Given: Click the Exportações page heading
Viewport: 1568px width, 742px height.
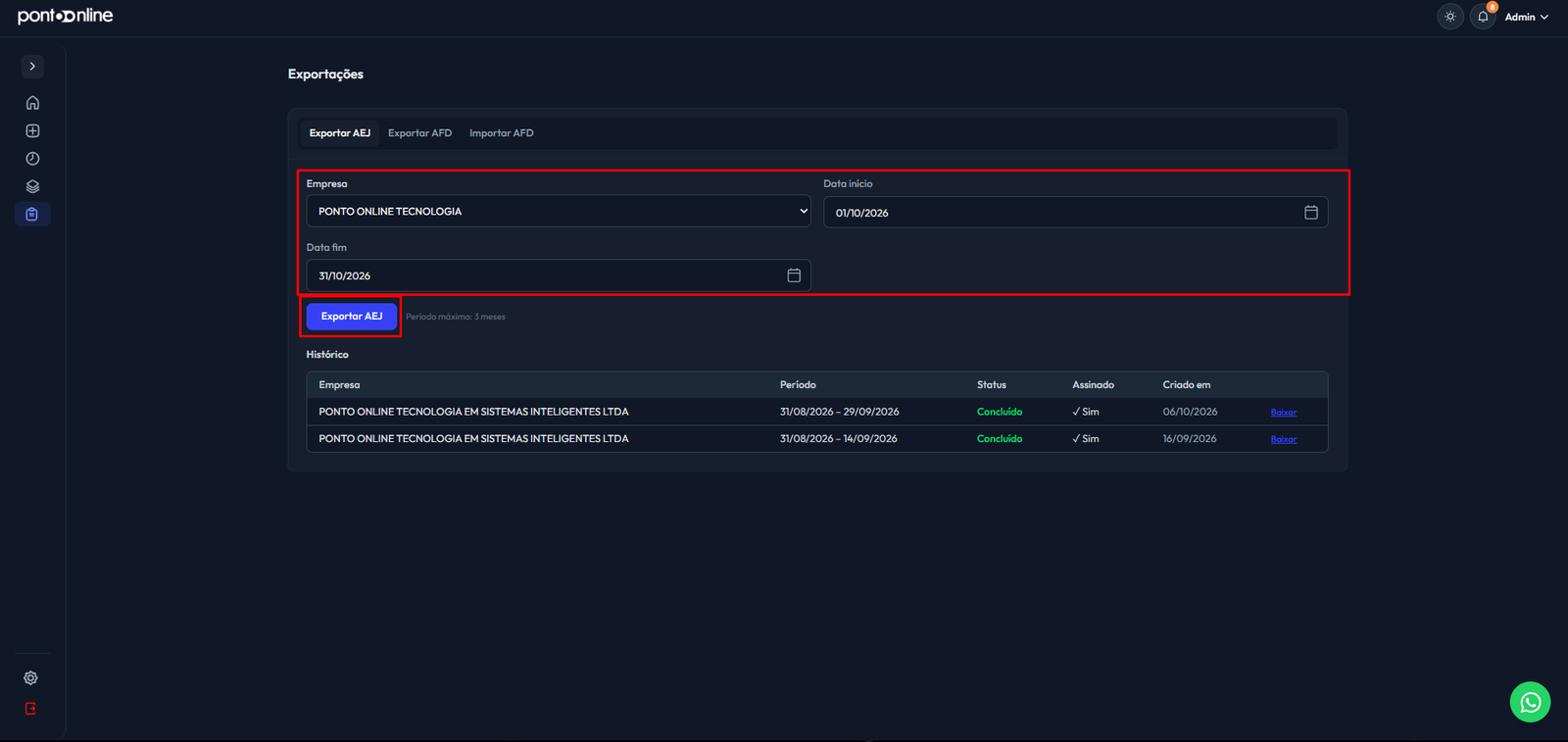Looking at the screenshot, I should [325, 74].
